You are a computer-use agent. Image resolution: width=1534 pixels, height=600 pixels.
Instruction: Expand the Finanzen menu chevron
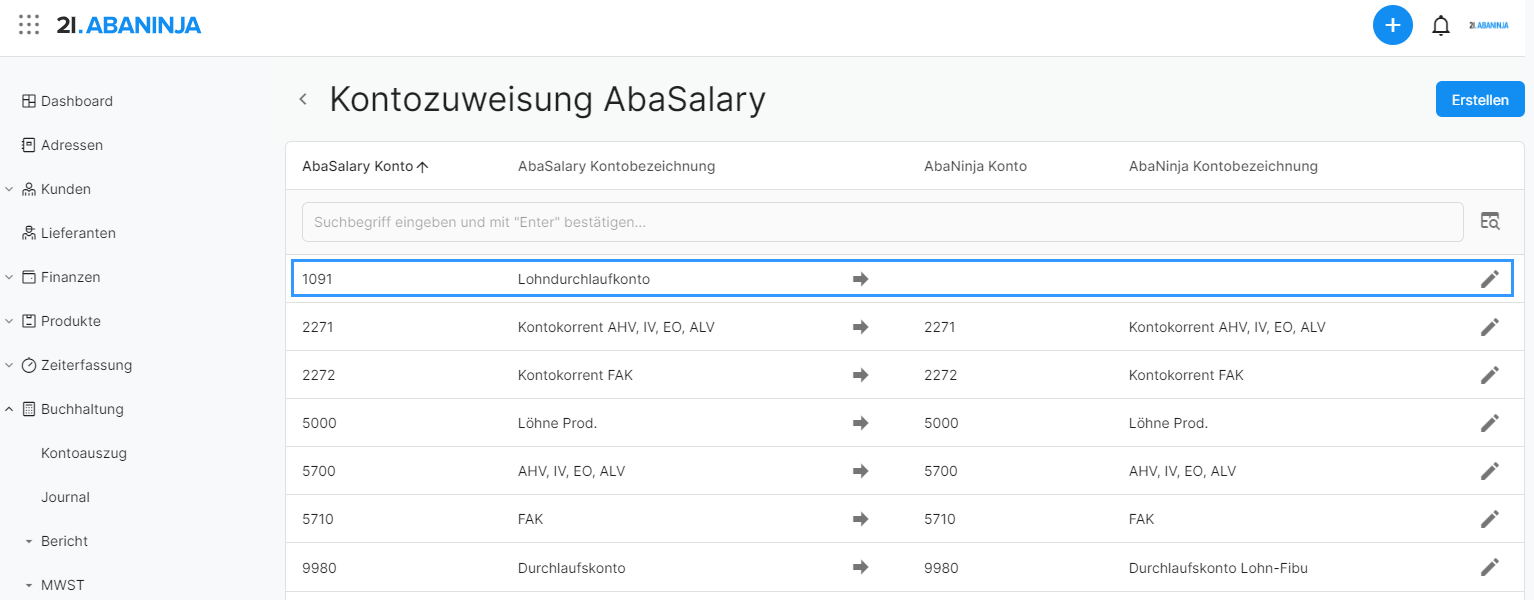click(x=9, y=277)
